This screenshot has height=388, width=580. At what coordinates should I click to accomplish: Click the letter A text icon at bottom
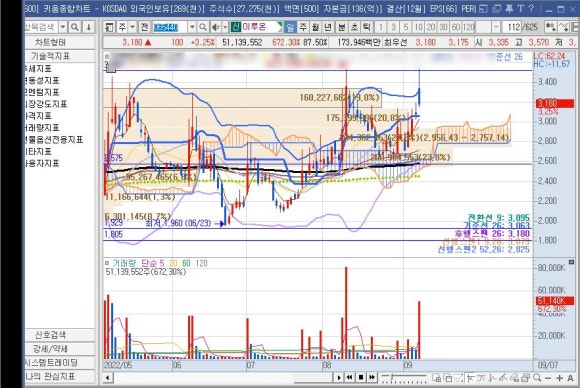[x=570, y=378]
